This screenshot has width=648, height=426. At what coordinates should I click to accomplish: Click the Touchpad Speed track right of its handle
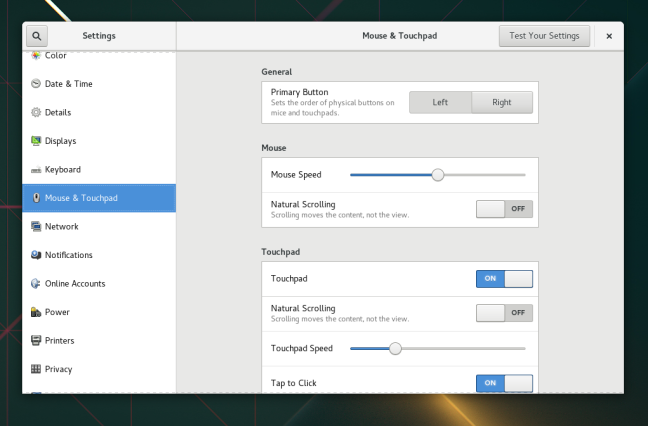click(x=463, y=348)
